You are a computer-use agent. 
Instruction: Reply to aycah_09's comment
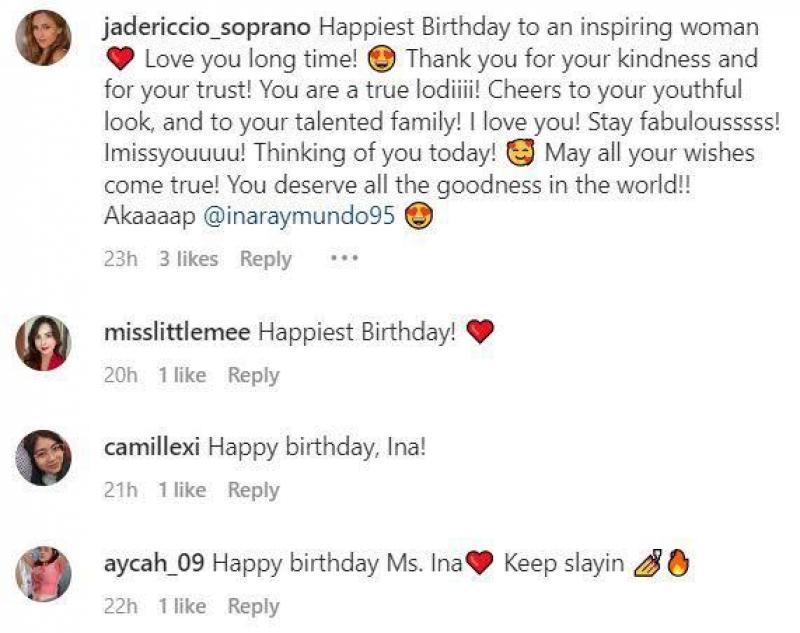click(x=254, y=606)
